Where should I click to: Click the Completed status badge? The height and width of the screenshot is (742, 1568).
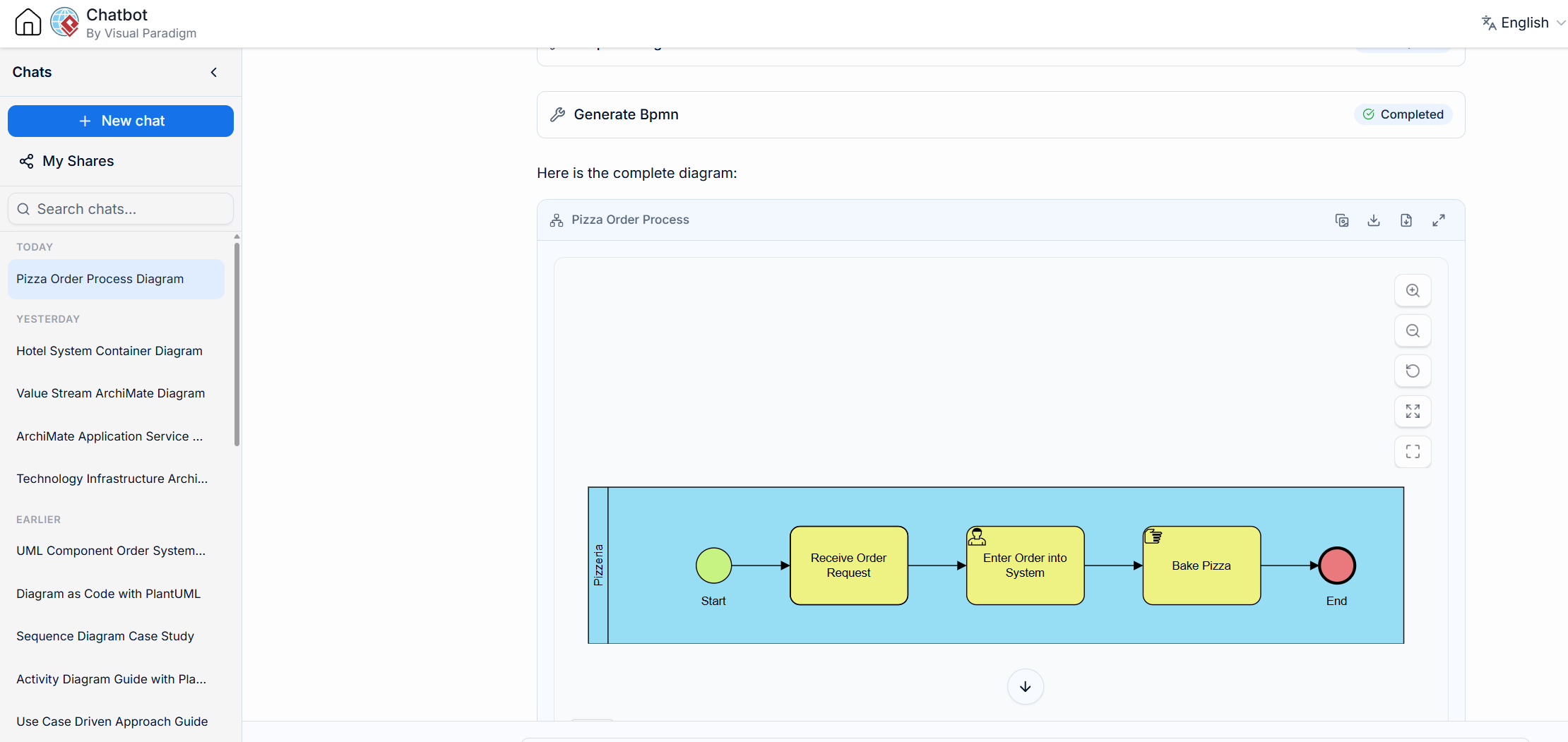pyautogui.click(x=1403, y=114)
